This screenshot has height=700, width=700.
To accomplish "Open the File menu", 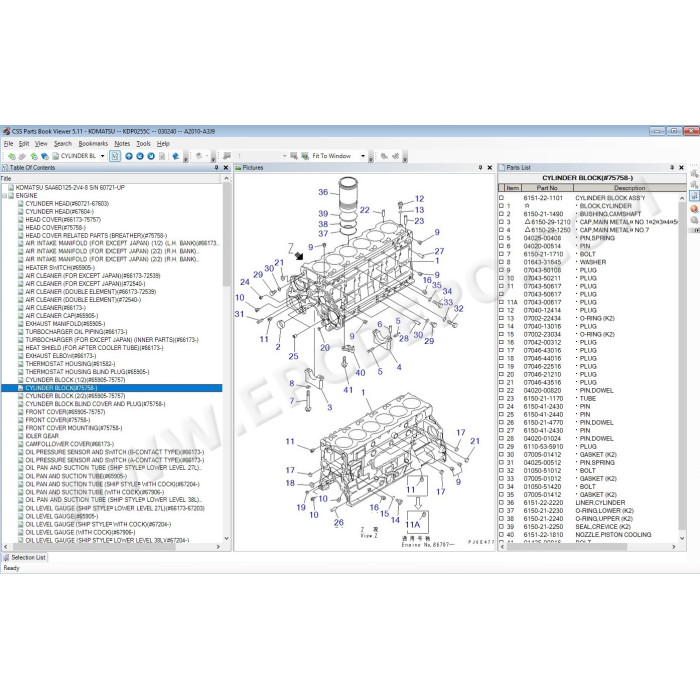I will pos(8,144).
